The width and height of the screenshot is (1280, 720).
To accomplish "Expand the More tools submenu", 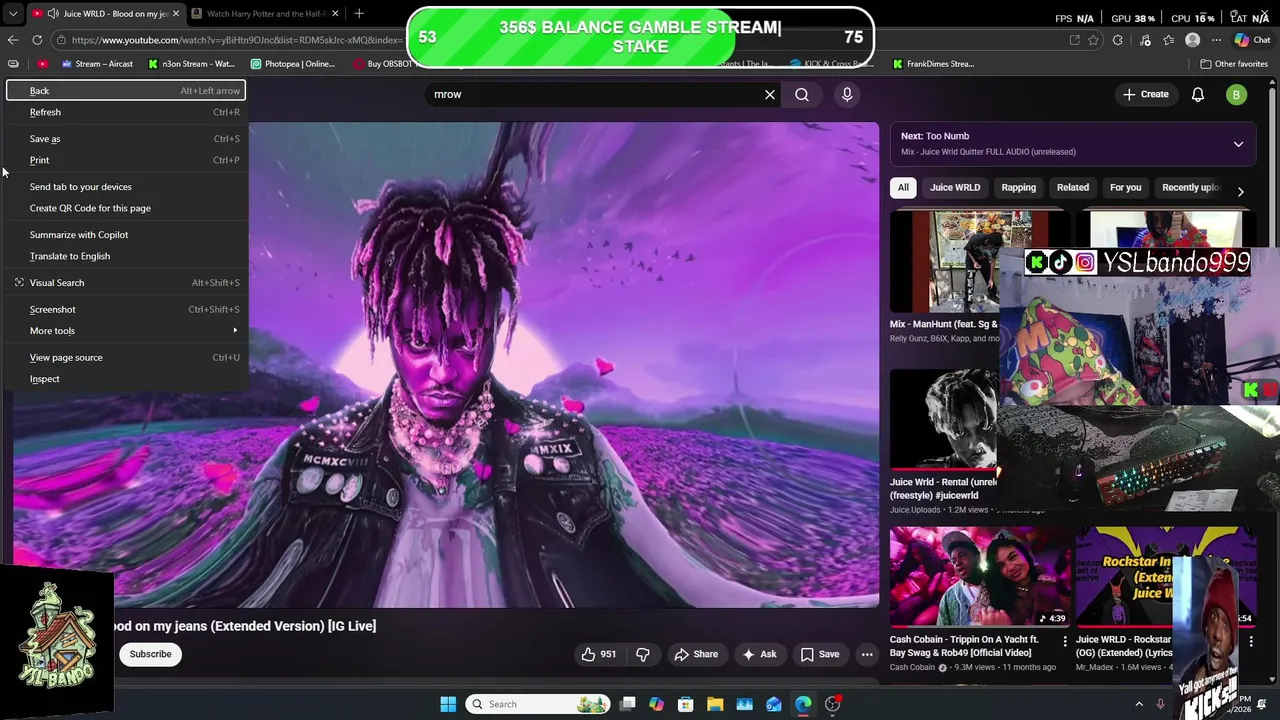I will click(125, 331).
